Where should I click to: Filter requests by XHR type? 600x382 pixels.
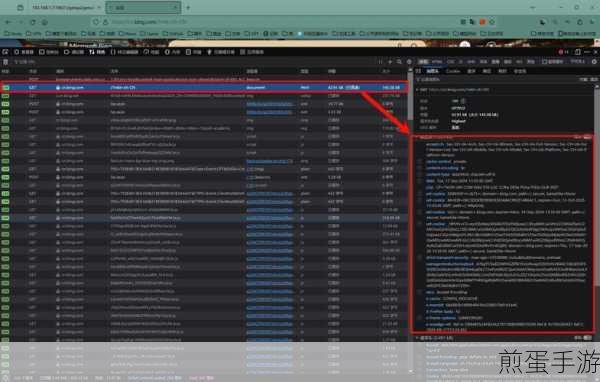(x=471, y=62)
